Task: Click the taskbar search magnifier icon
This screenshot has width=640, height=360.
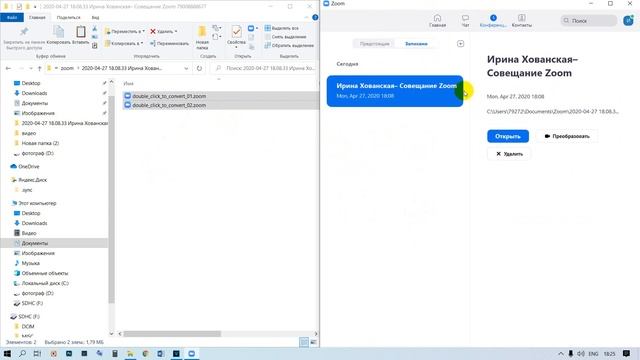Action: [22, 353]
